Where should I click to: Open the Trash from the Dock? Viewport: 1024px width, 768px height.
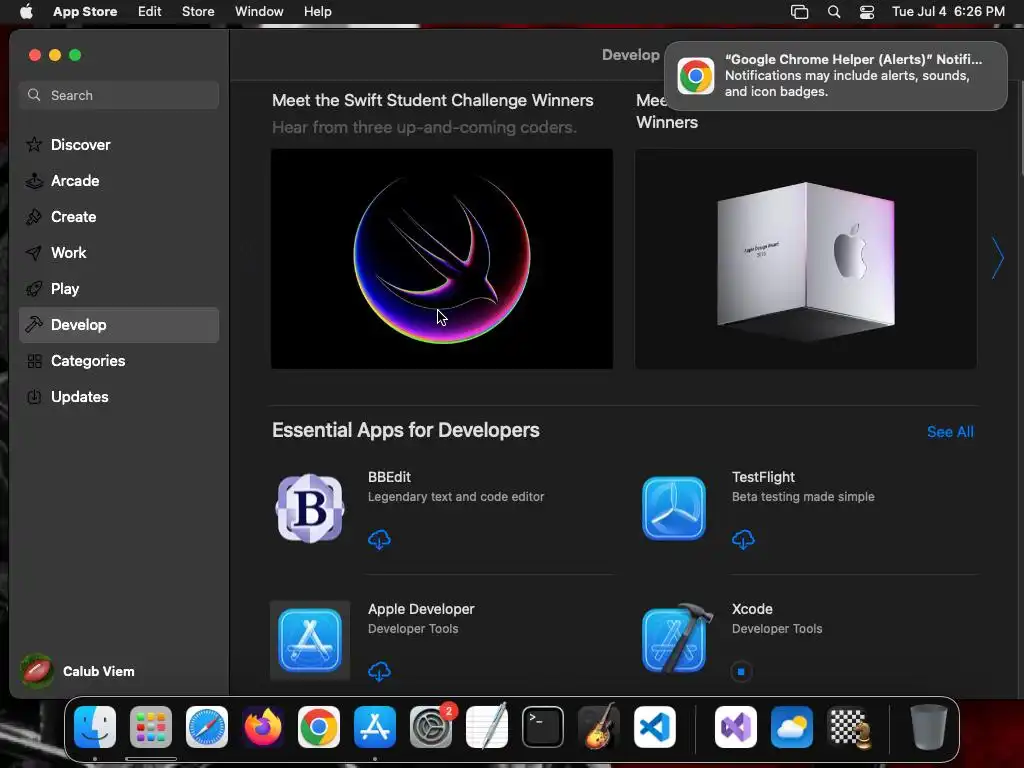[x=929, y=727]
